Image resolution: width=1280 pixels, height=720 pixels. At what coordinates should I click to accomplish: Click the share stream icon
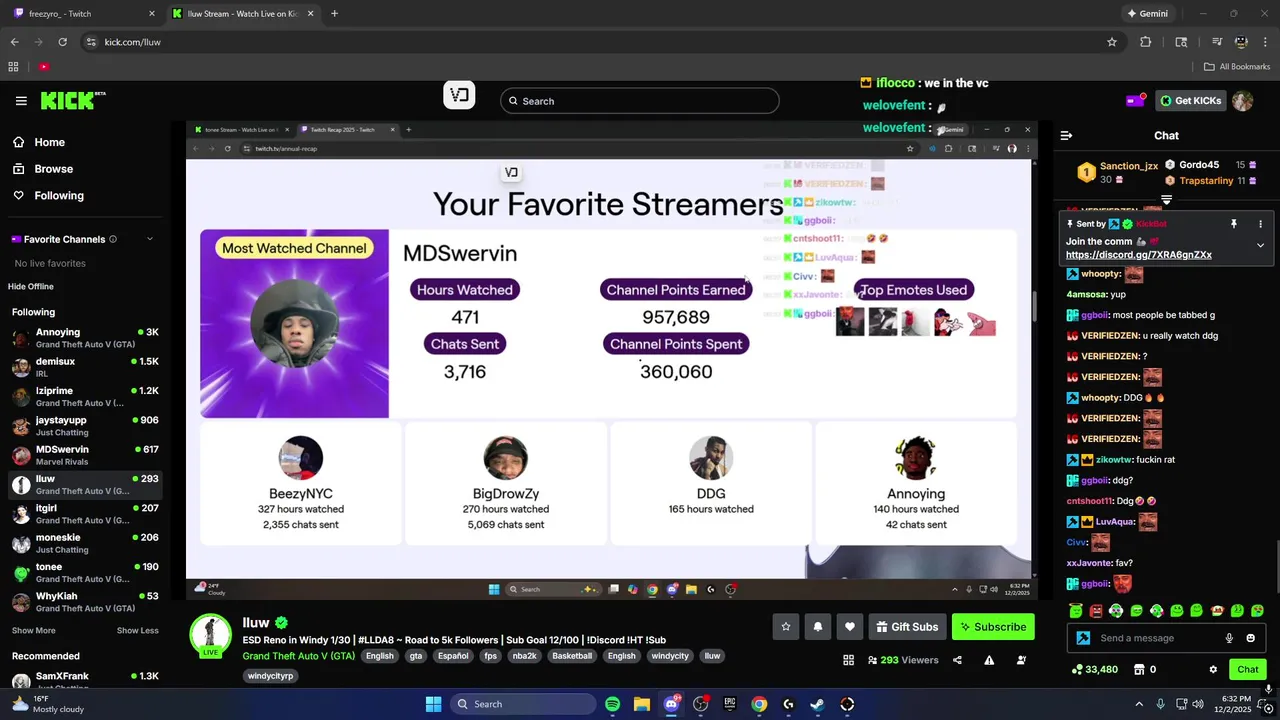click(x=957, y=660)
